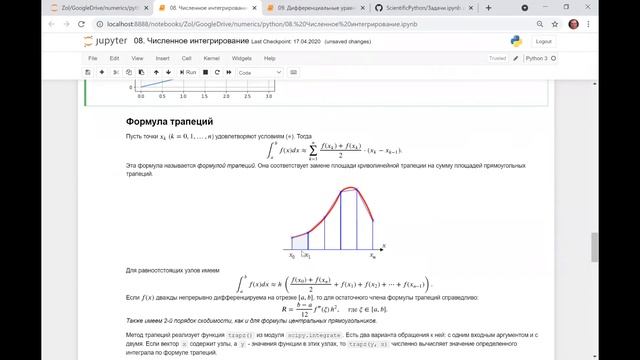
Task: Close the 08. Численное интегрирование tab
Action: [254, 8]
